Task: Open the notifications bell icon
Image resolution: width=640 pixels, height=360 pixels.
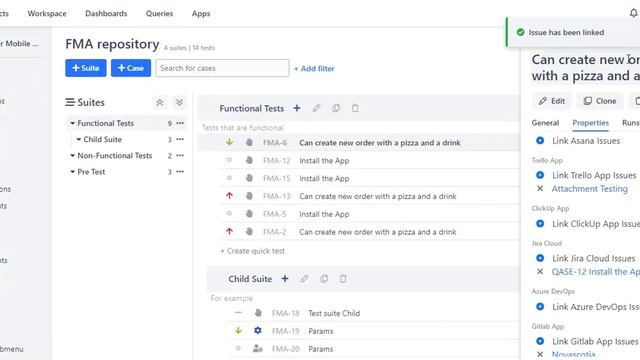Action: pyautogui.click(x=633, y=13)
